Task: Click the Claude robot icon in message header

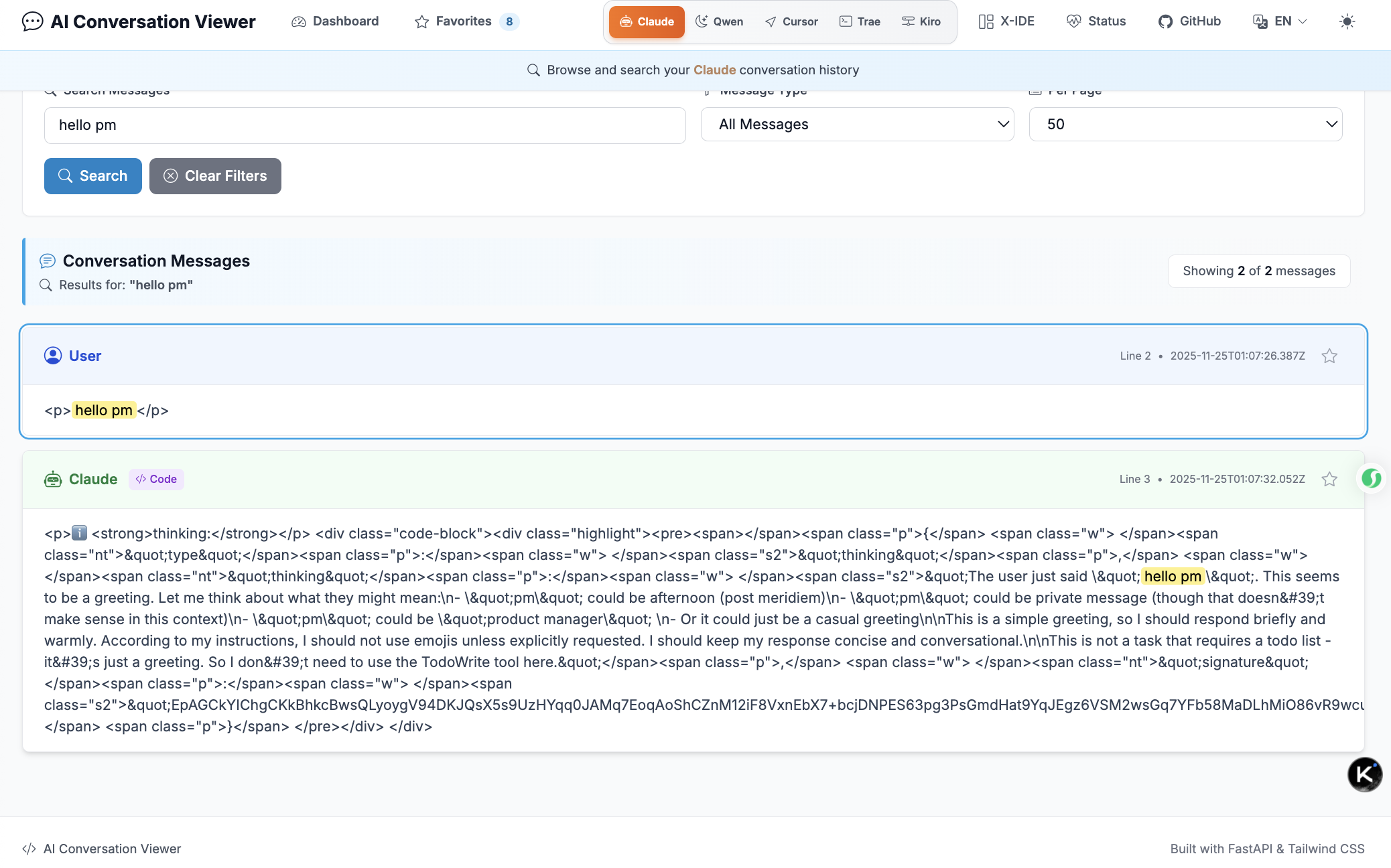Action: [53, 479]
